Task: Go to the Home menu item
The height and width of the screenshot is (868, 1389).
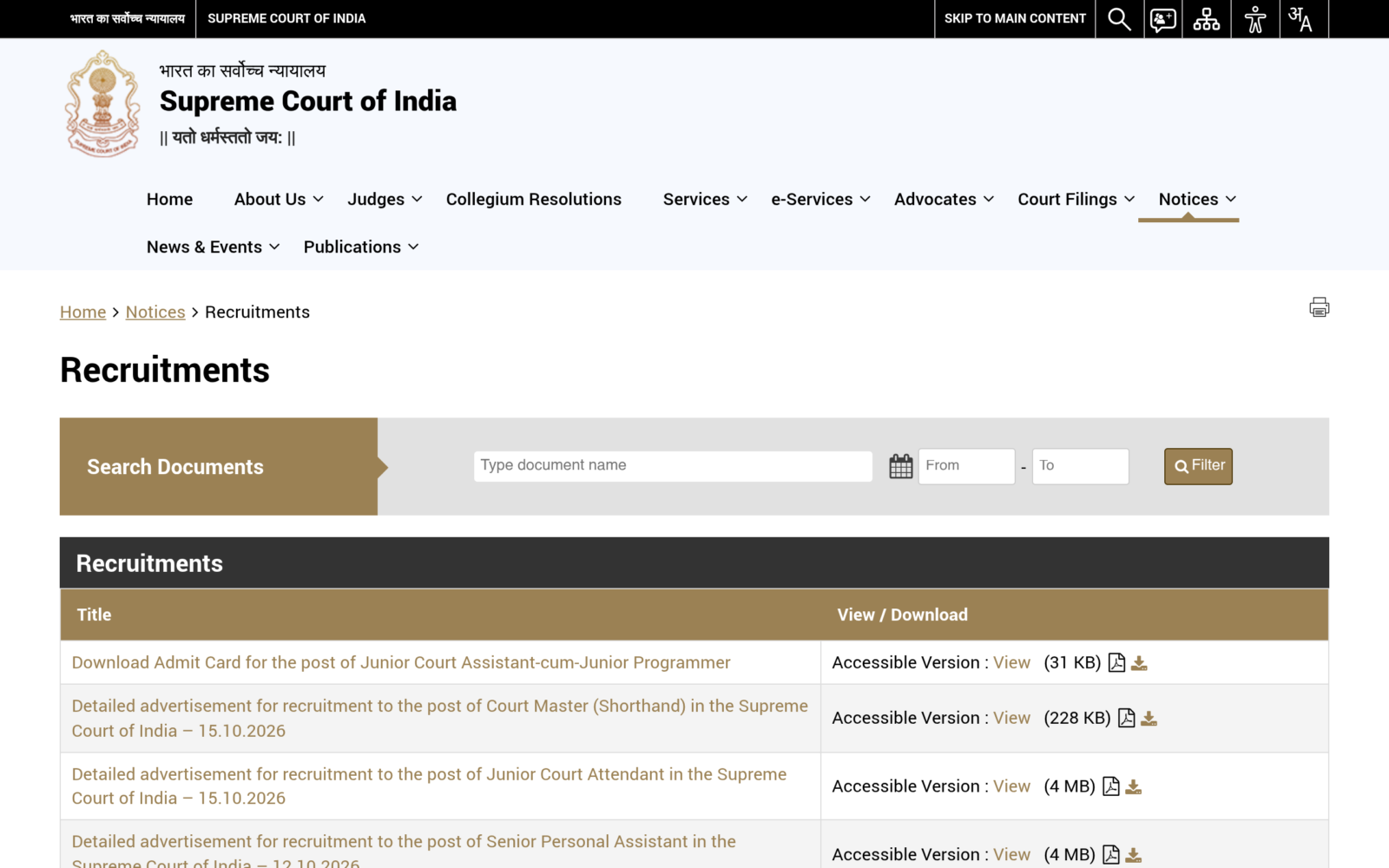Action: (x=169, y=199)
